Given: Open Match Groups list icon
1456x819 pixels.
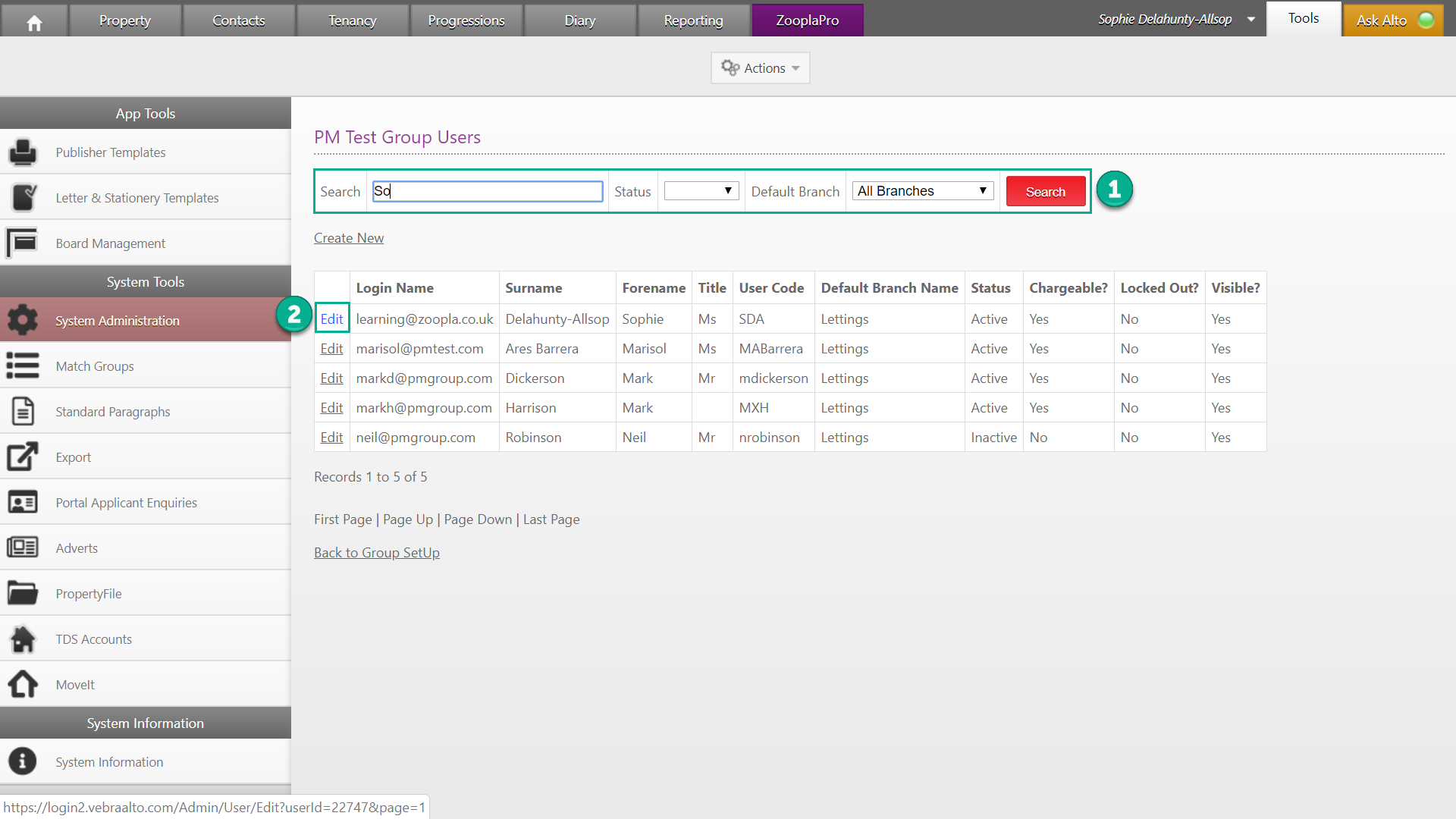Looking at the screenshot, I should click(x=23, y=366).
